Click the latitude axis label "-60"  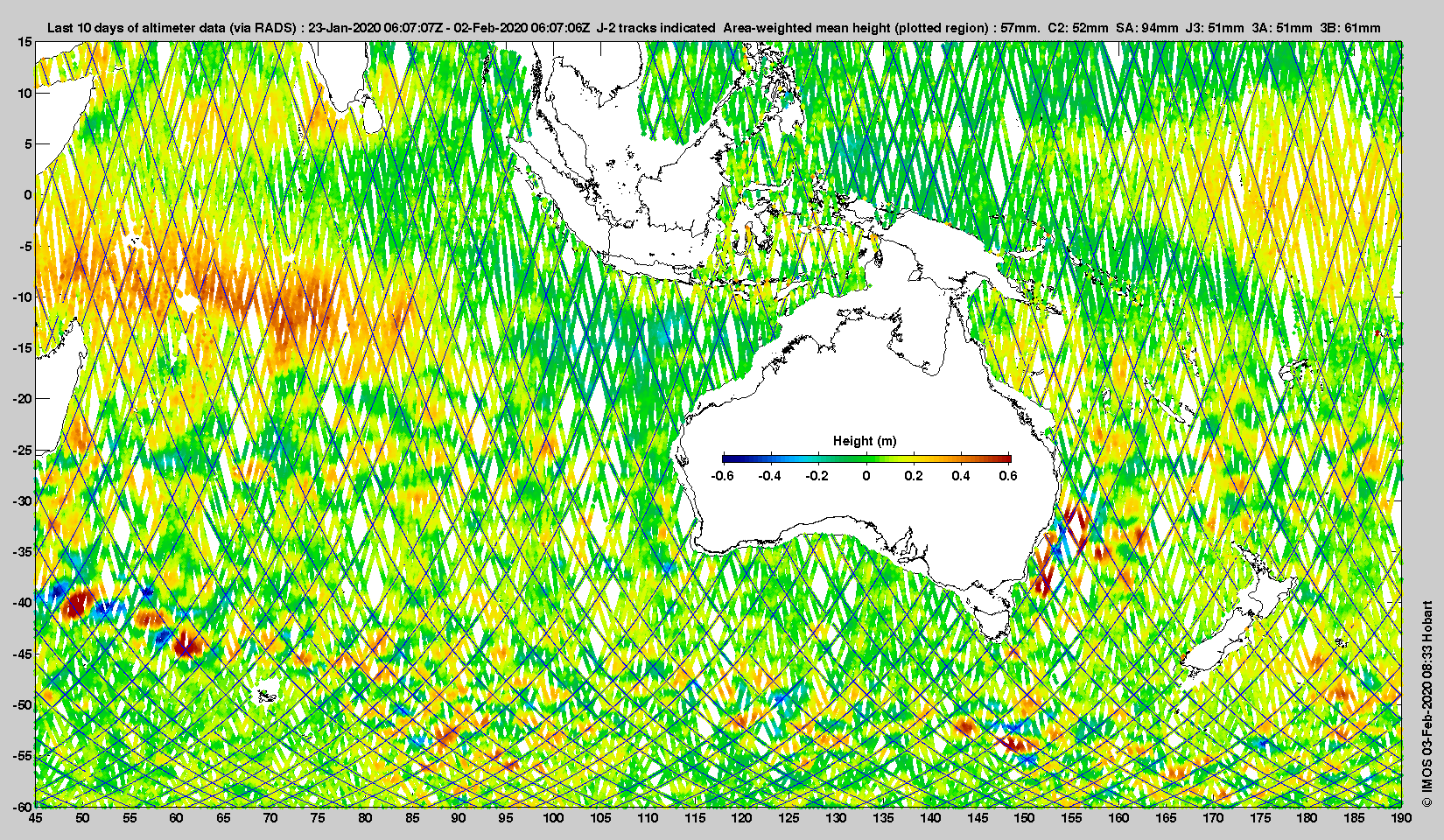23,805
